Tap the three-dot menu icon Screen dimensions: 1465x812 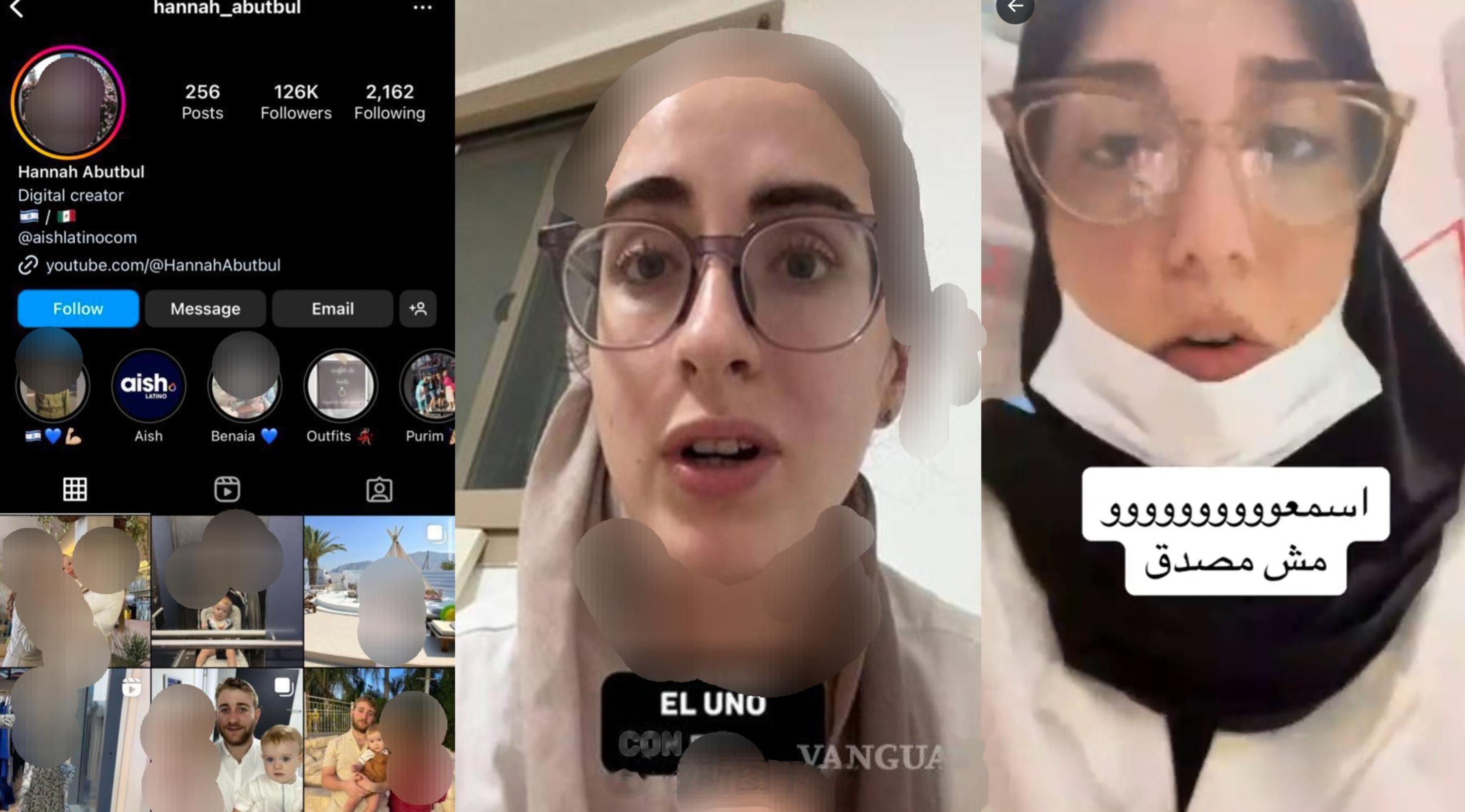422,8
